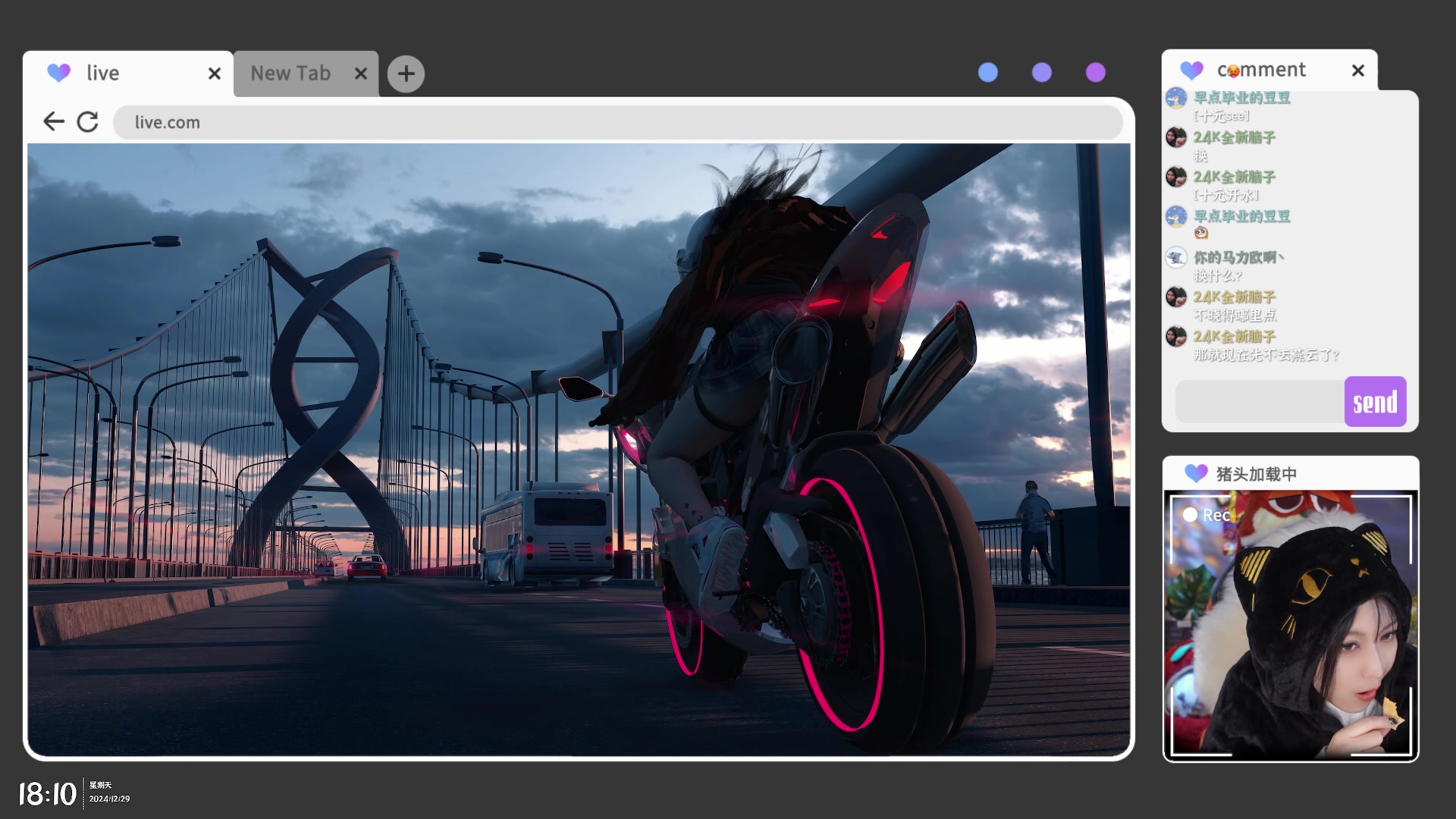
Task: Click the refresh icon beside the address bar
Action: 88,121
